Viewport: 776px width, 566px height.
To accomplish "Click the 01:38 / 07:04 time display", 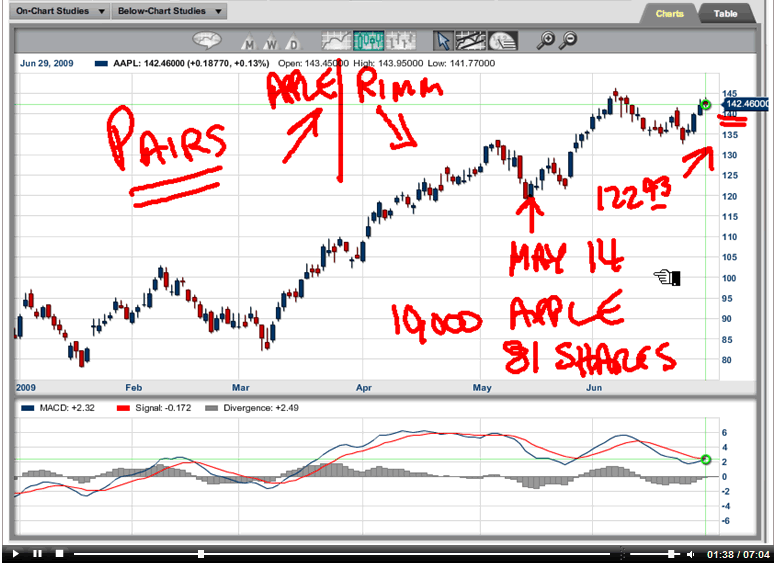I will 738,554.
